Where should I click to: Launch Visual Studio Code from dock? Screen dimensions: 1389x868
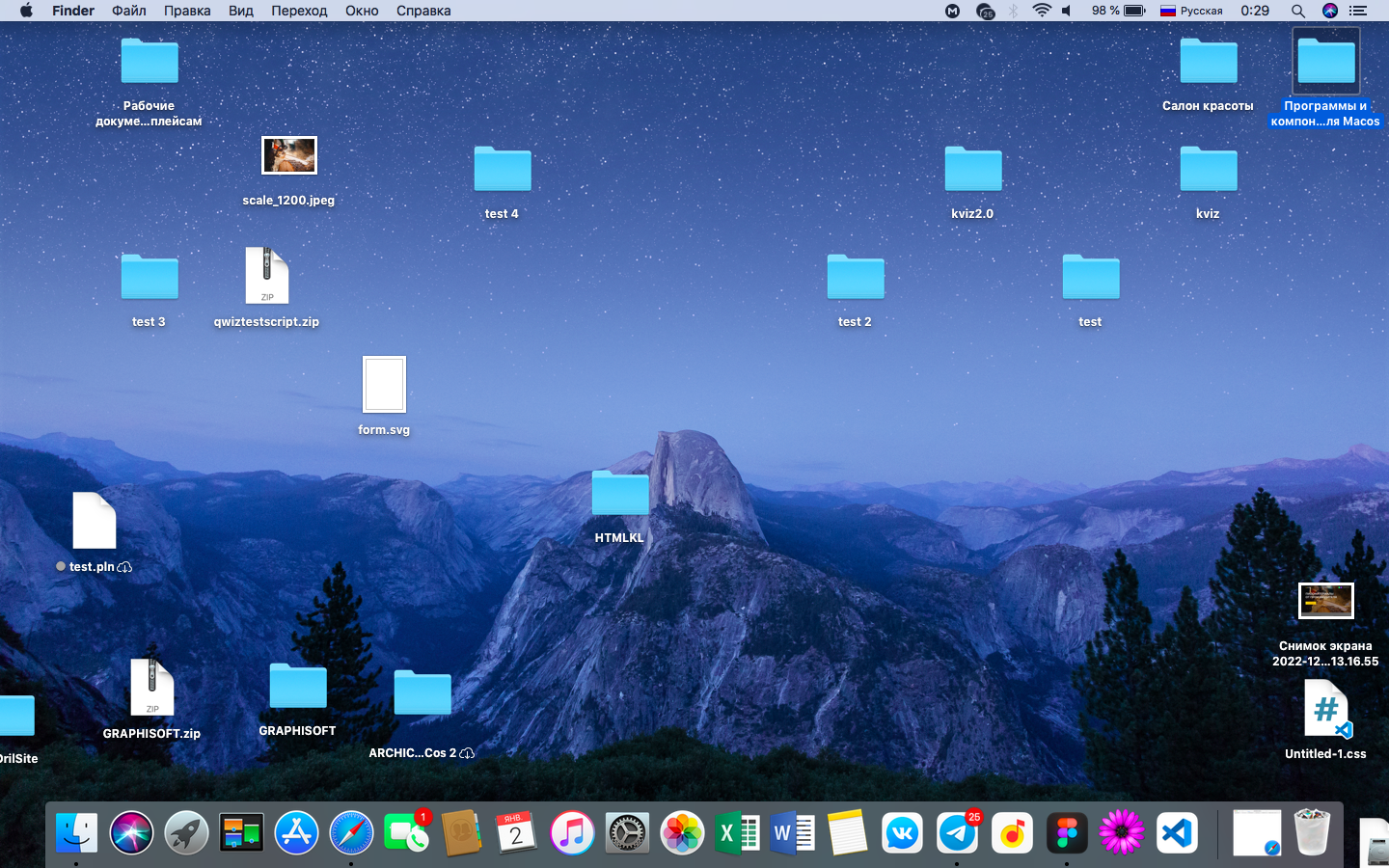tap(1177, 833)
